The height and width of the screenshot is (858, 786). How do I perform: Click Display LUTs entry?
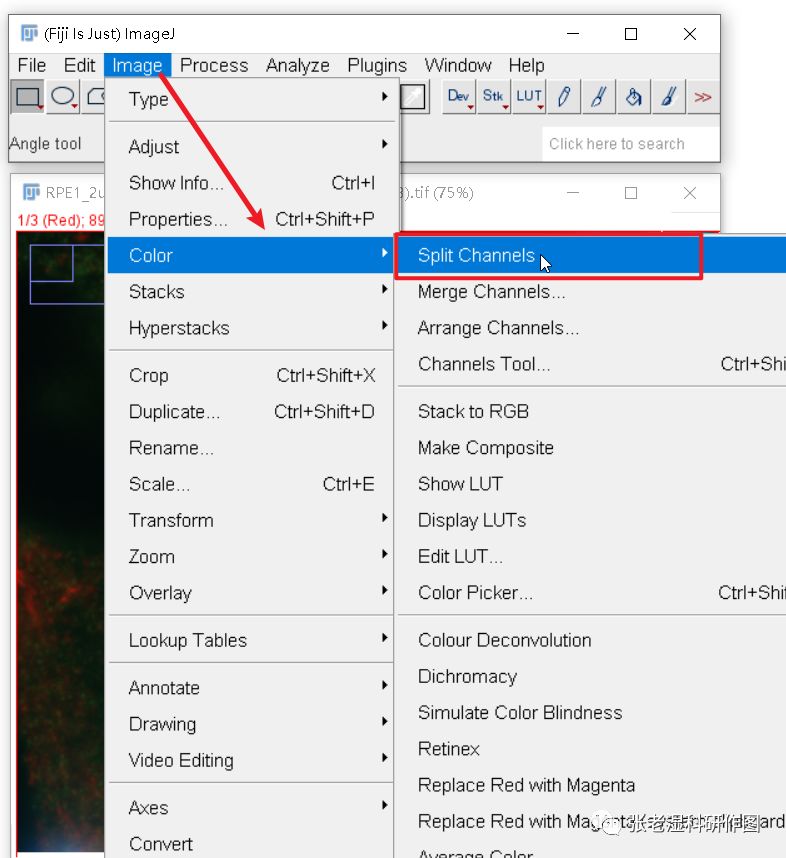[x=592, y=520]
